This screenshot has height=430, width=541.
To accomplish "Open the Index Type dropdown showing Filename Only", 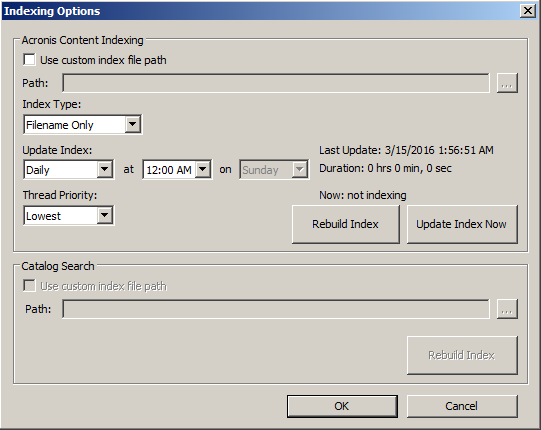I will [x=82, y=124].
